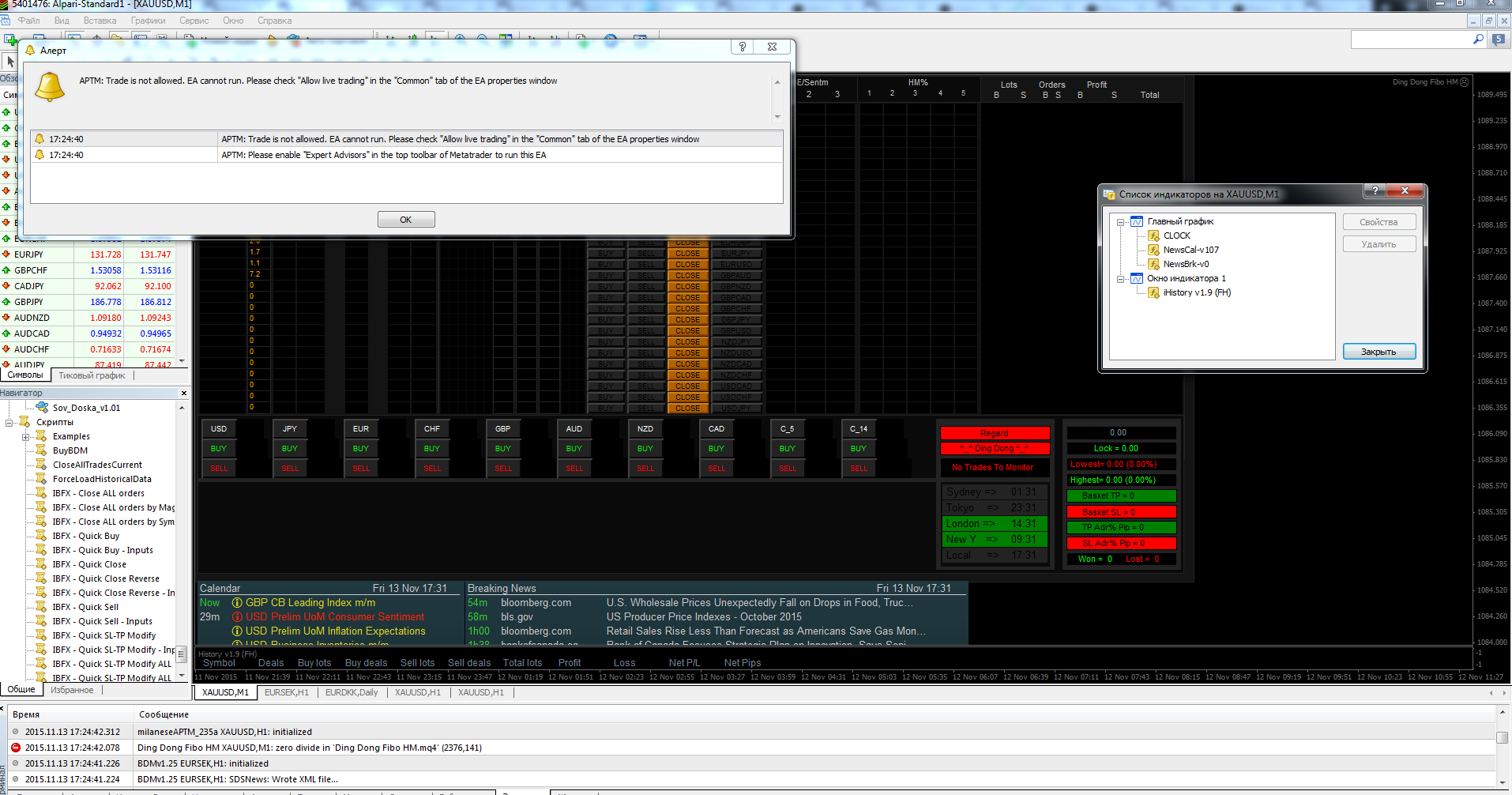Select IBFX - Quick Close script
1512x795 pixels.
[x=89, y=564]
